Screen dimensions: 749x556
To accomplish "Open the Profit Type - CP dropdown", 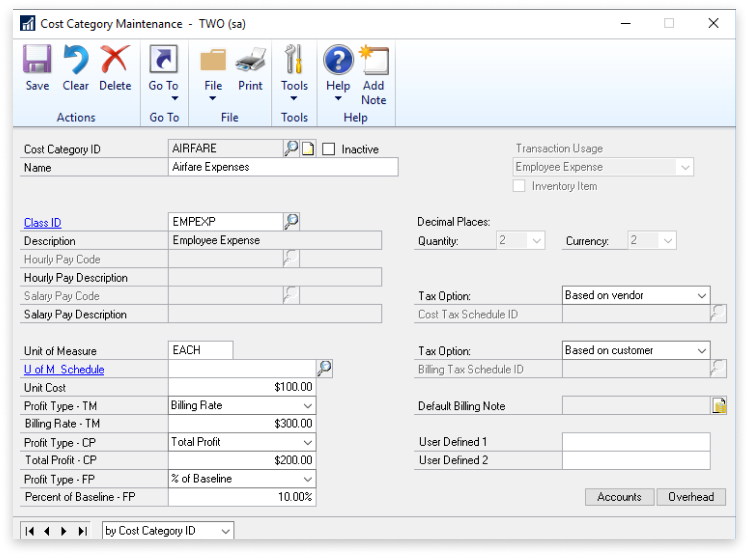I will point(308,442).
